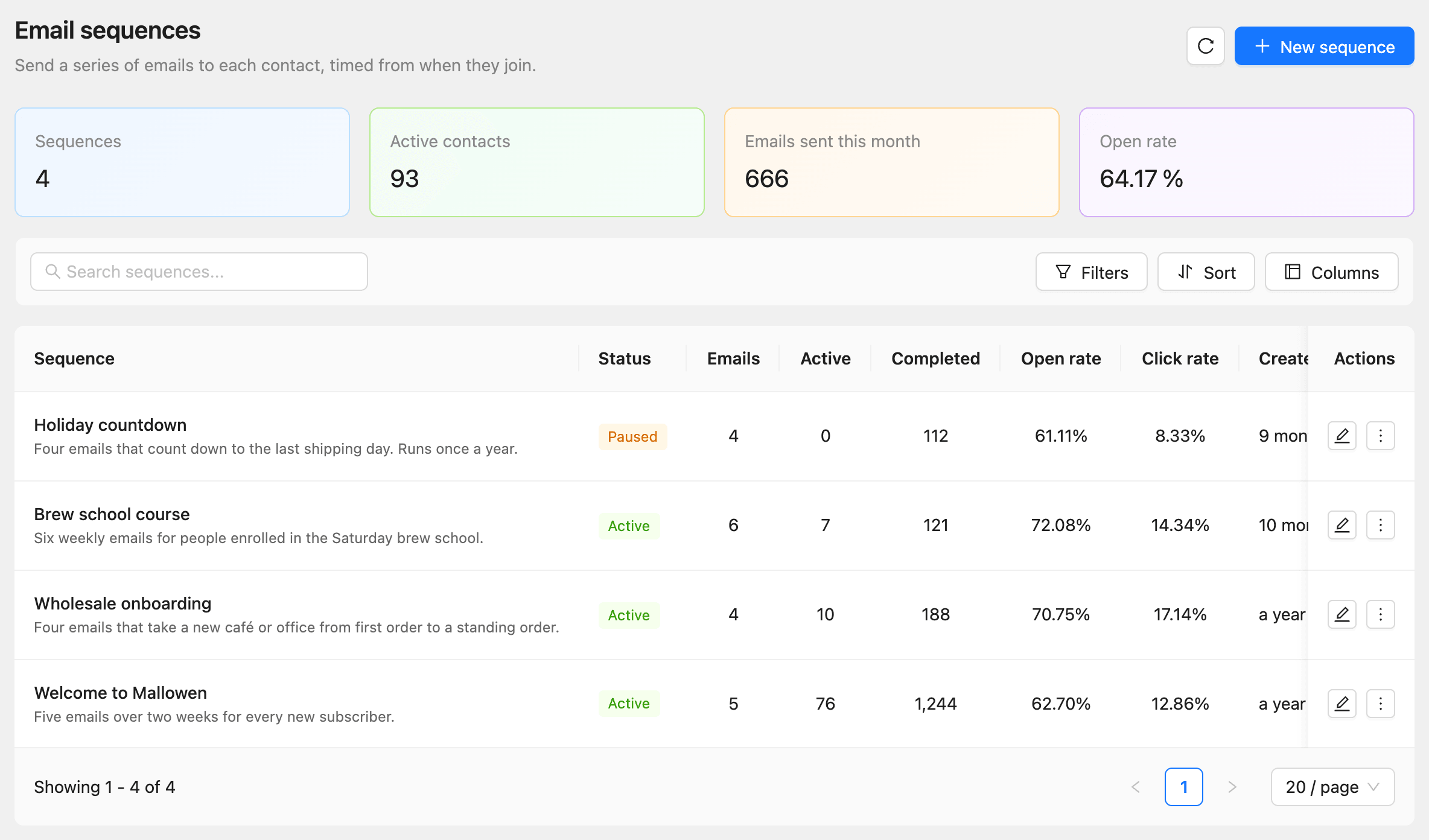Click the Emails column header
The width and height of the screenshot is (1429, 840).
[x=733, y=358]
